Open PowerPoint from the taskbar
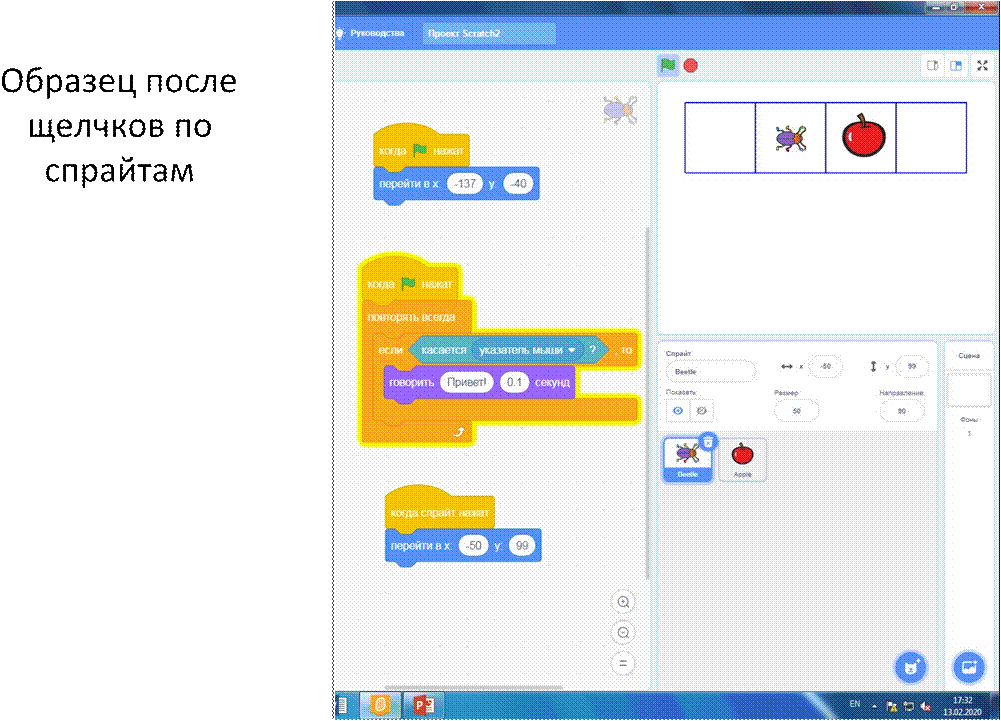This screenshot has width=1001, height=721. 428,703
